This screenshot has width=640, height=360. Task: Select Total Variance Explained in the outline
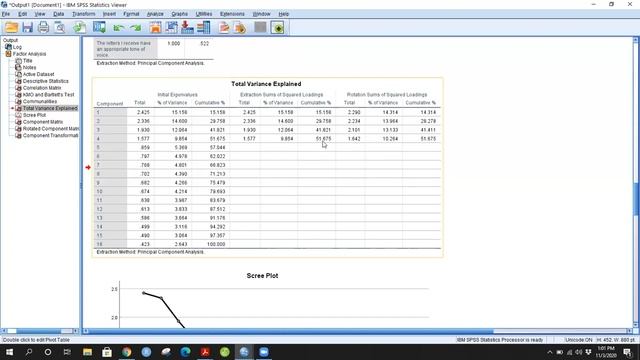click(50, 108)
